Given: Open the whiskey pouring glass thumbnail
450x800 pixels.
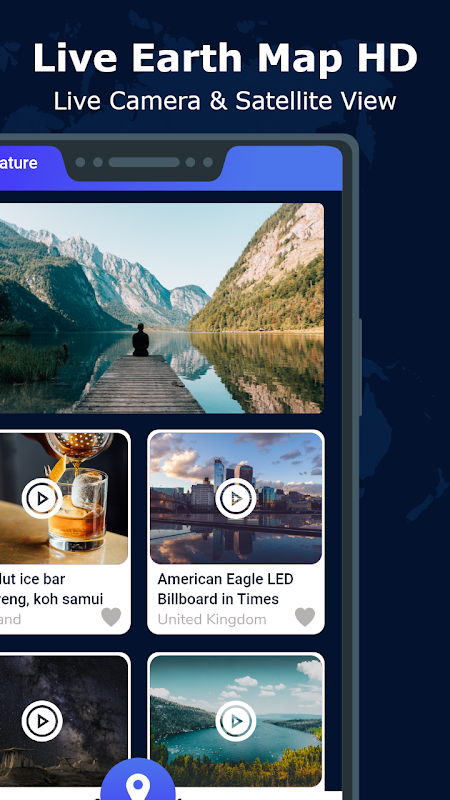Looking at the screenshot, I should (x=64, y=498).
